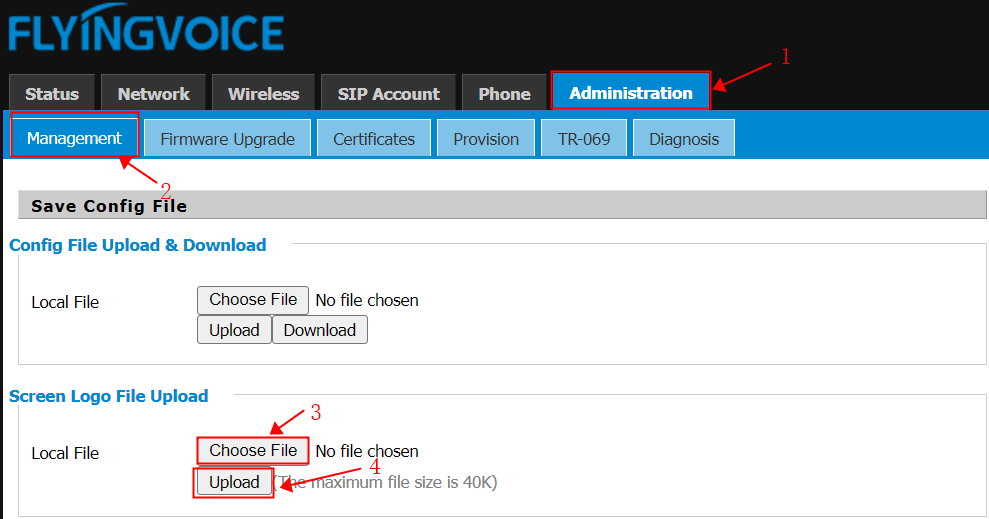Open the Firmware Upgrade sub-tab
989x519 pixels.
228,138
